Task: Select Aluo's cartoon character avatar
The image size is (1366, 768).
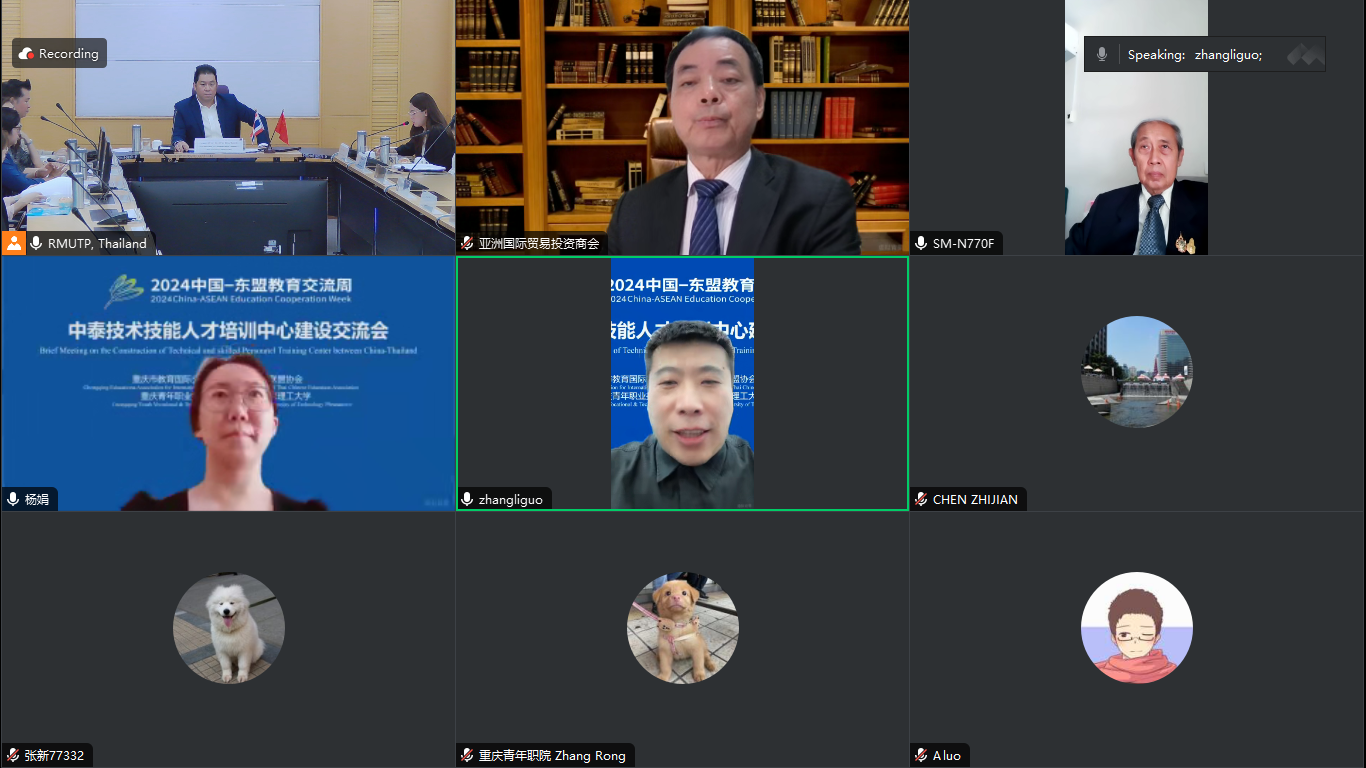Action: (x=1137, y=628)
